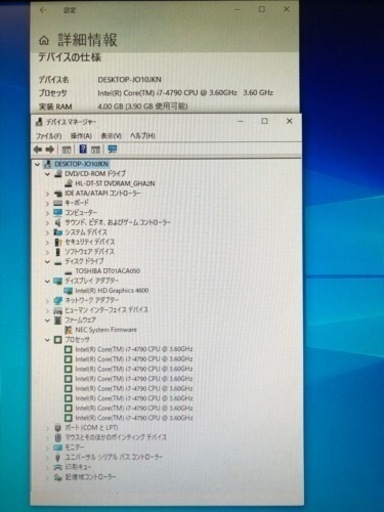Screen dimensions: 384x512
Task: Click the コンピューター monitor icon
Action: pyautogui.click(x=58, y=213)
